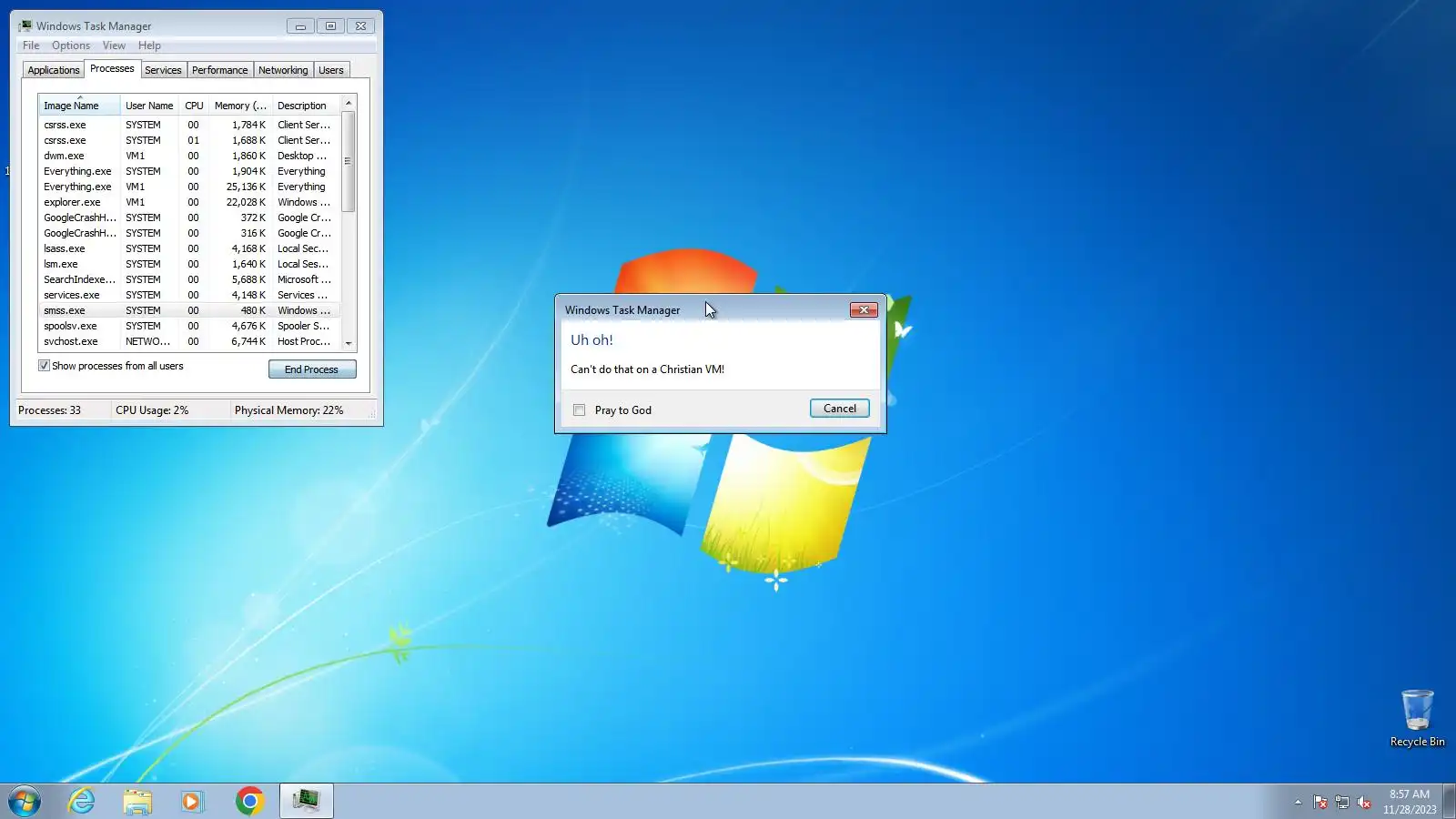Open the Help menu in Task Manager
1456x819 pixels.
[149, 45]
